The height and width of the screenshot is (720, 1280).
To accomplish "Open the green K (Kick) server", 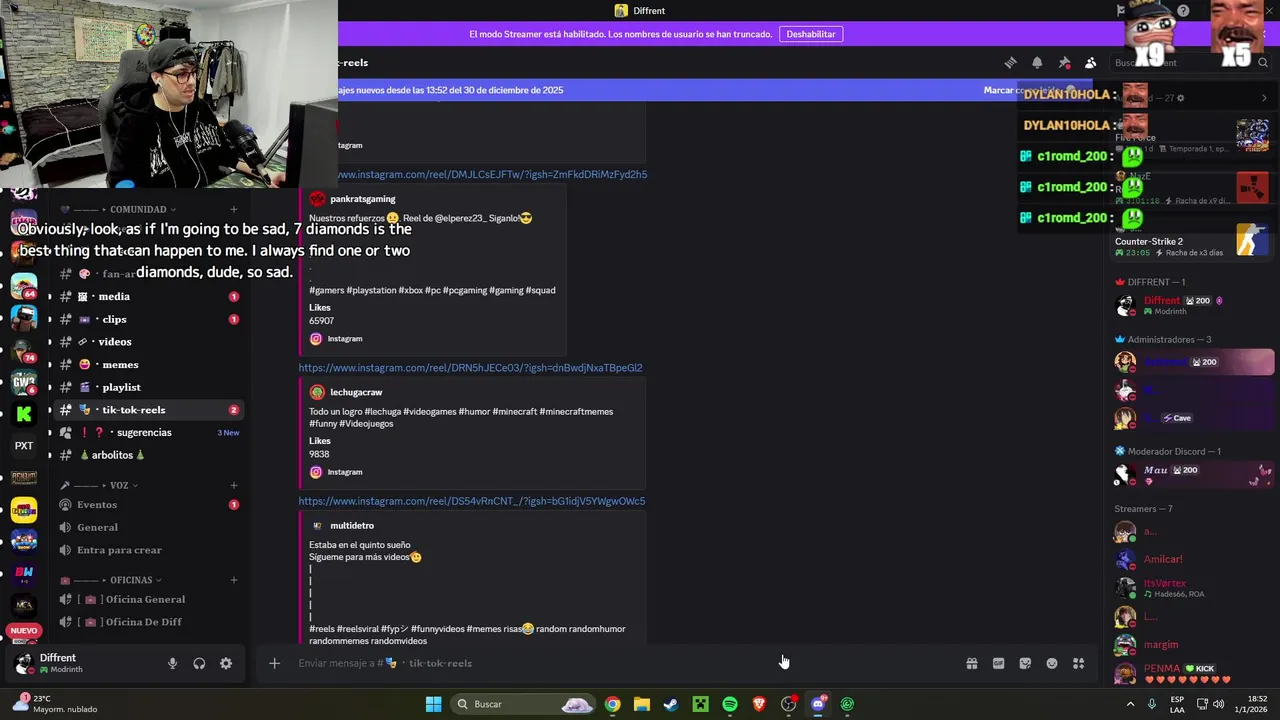I will click(x=24, y=413).
